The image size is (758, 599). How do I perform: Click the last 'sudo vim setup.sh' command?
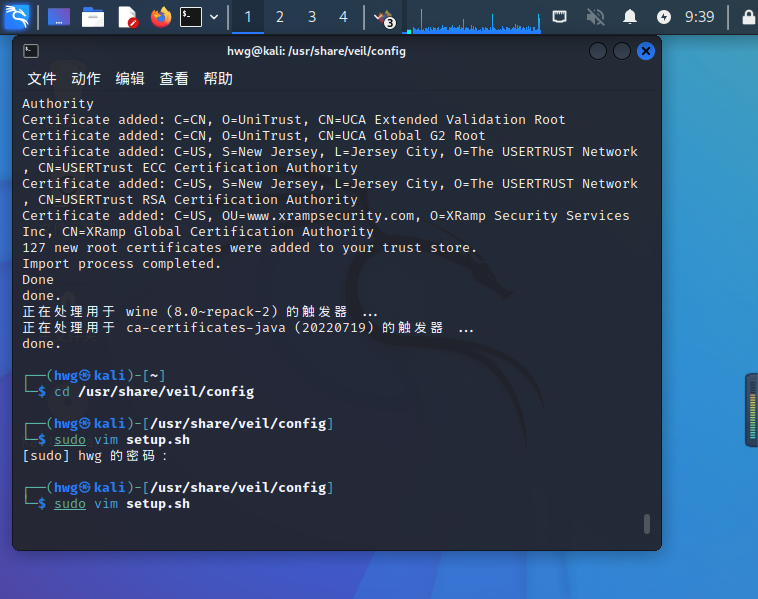click(x=122, y=504)
